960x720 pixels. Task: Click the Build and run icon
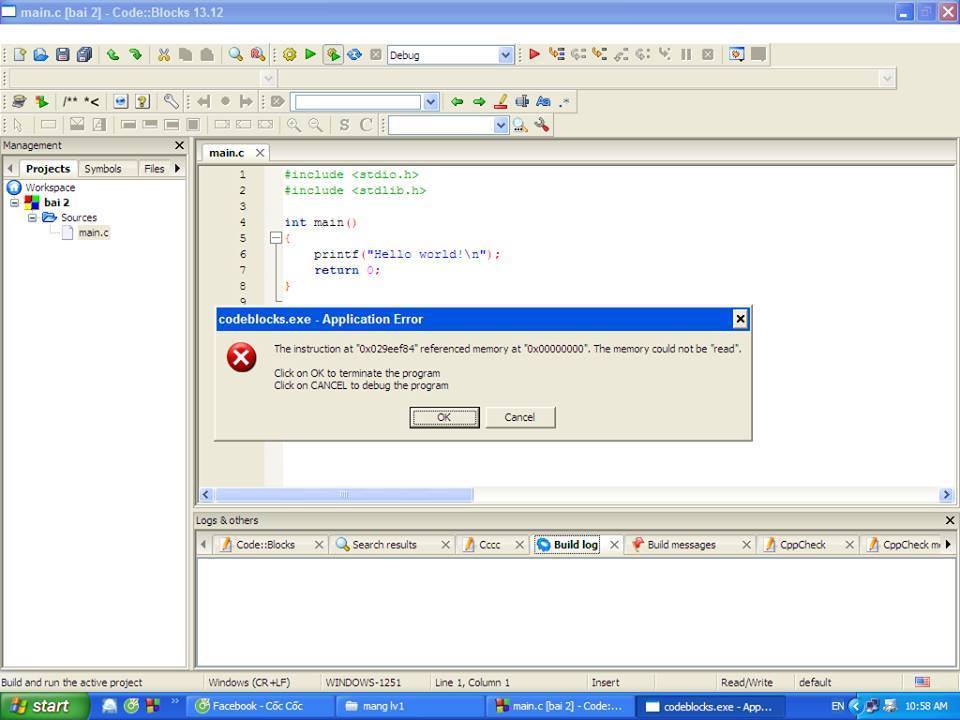(332, 55)
